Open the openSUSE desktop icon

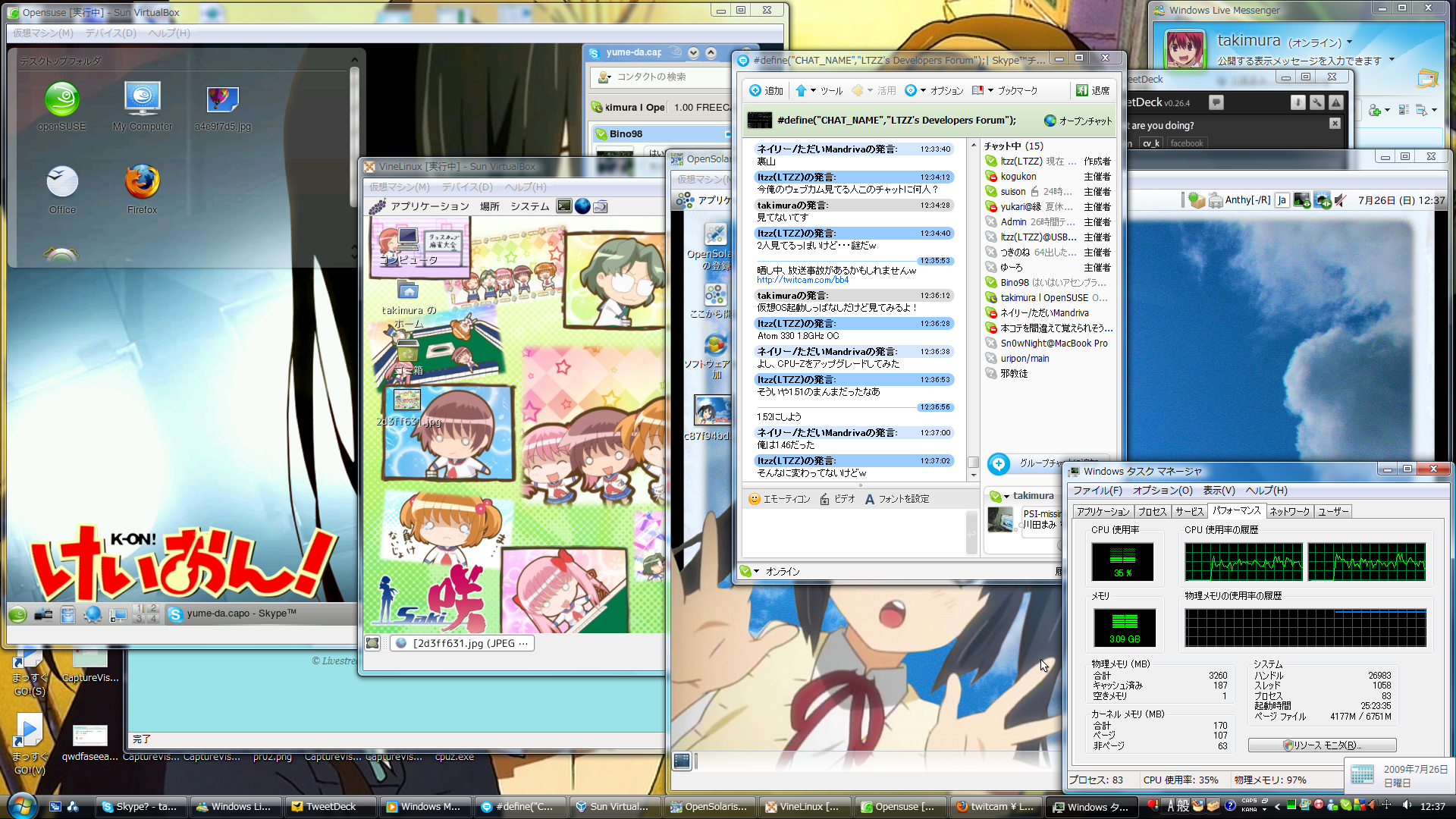[62, 107]
